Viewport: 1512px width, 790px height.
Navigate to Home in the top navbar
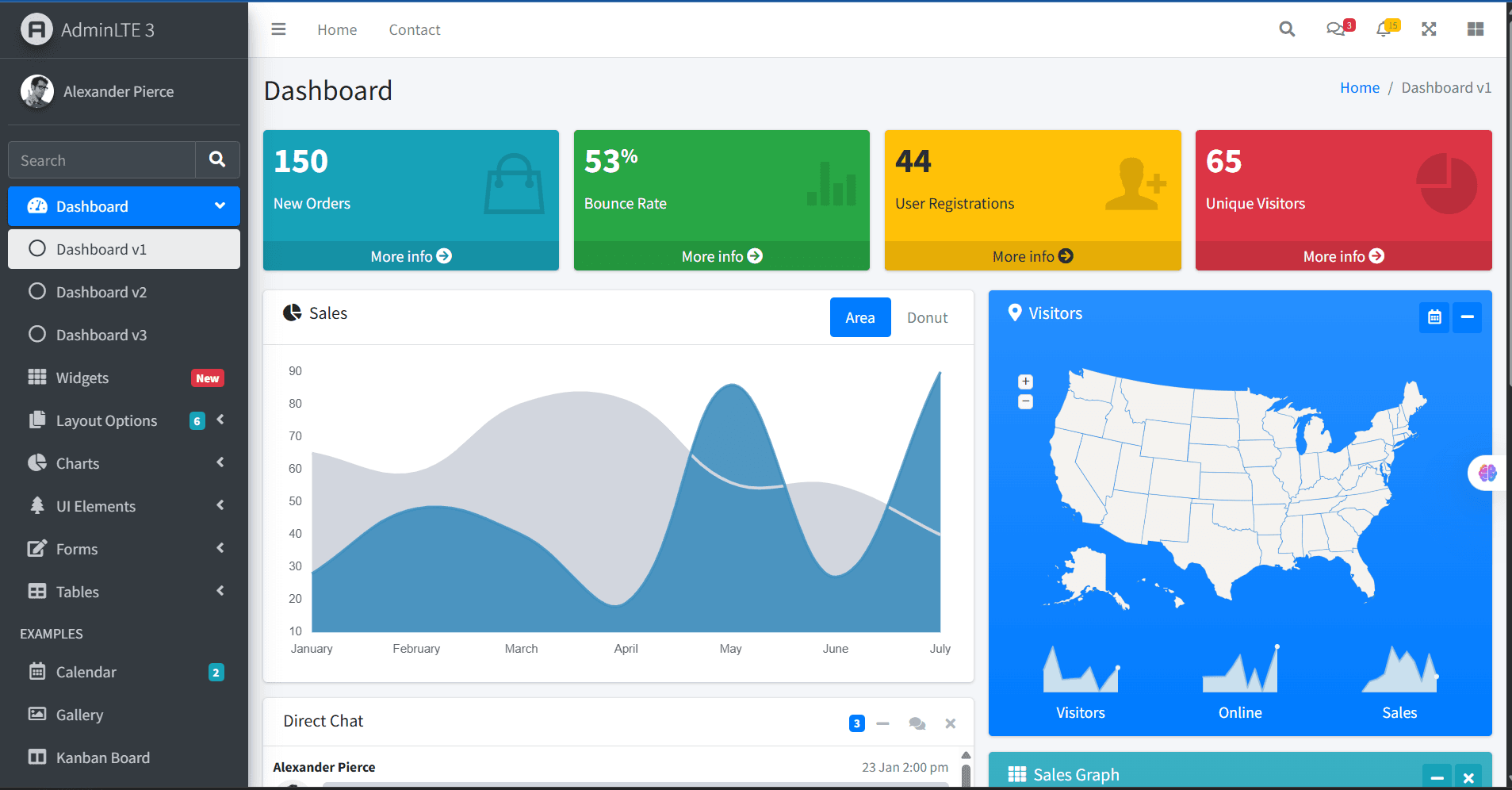pos(336,29)
